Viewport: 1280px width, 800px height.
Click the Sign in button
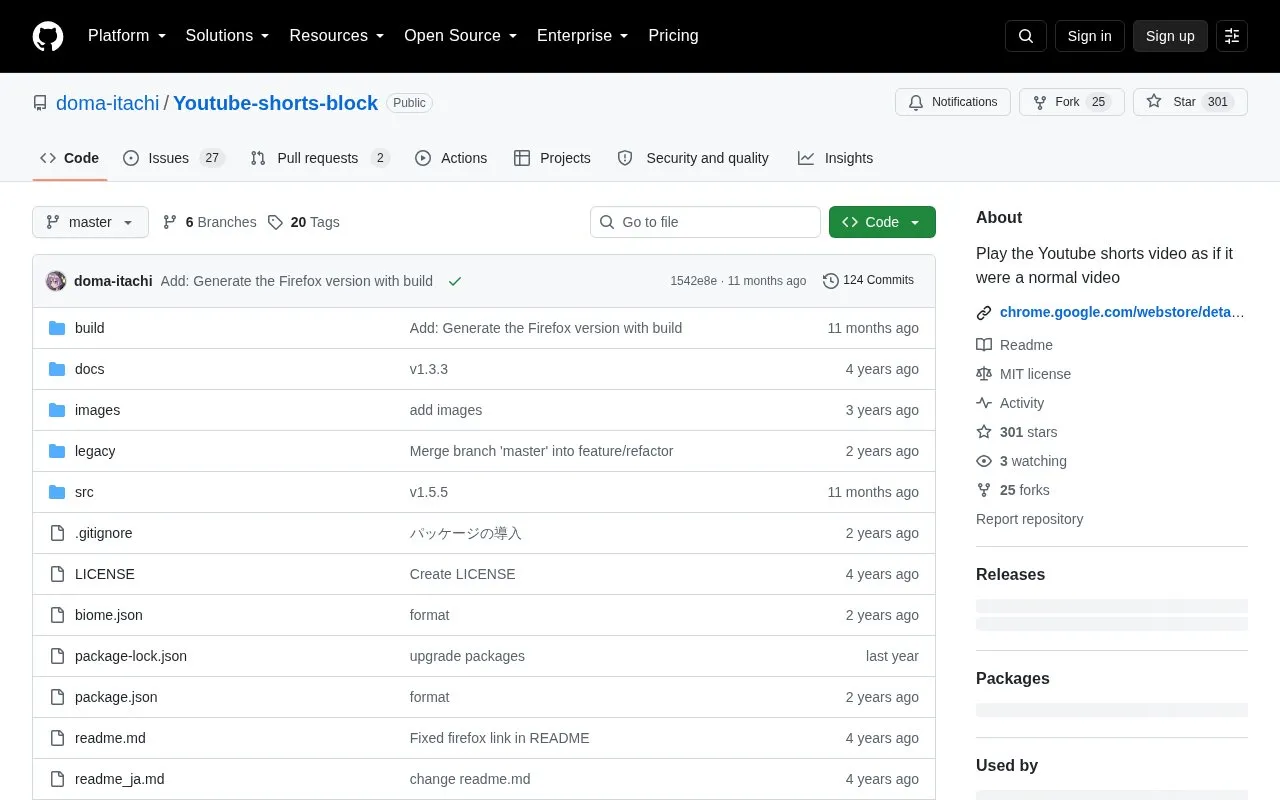pos(1089,36)
